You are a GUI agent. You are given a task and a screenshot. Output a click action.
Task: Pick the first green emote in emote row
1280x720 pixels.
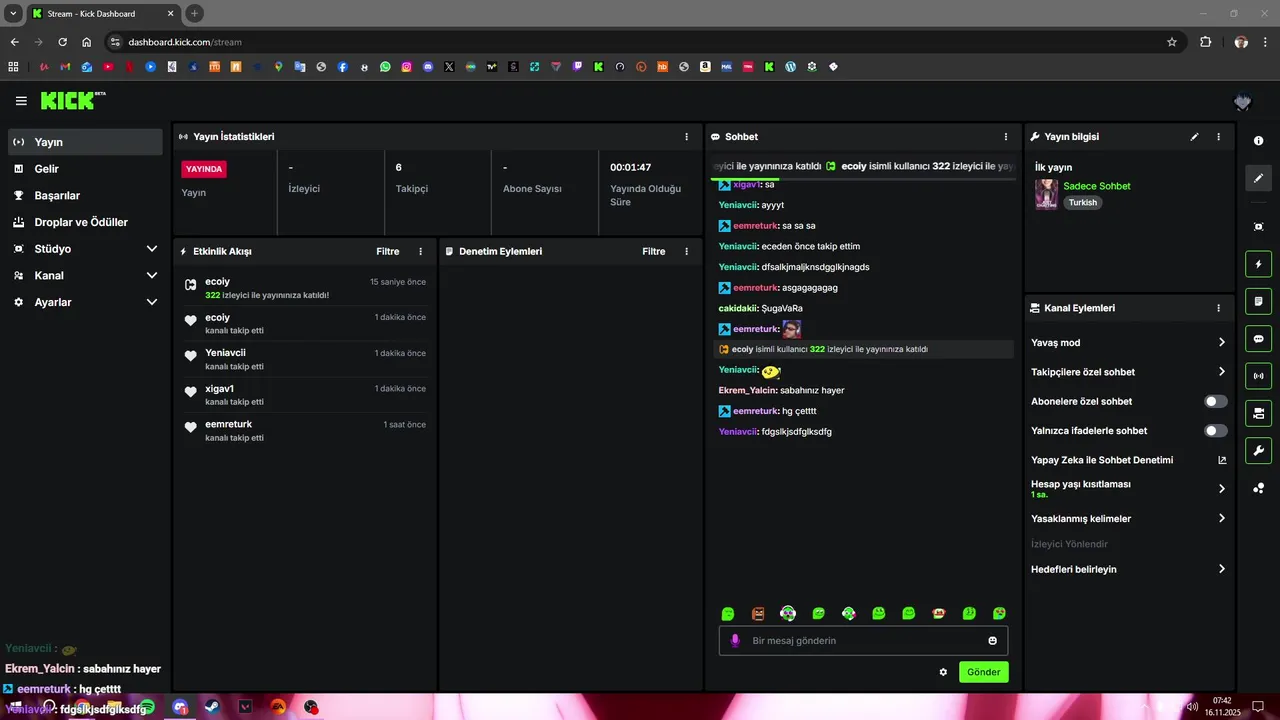click(728, 614)
